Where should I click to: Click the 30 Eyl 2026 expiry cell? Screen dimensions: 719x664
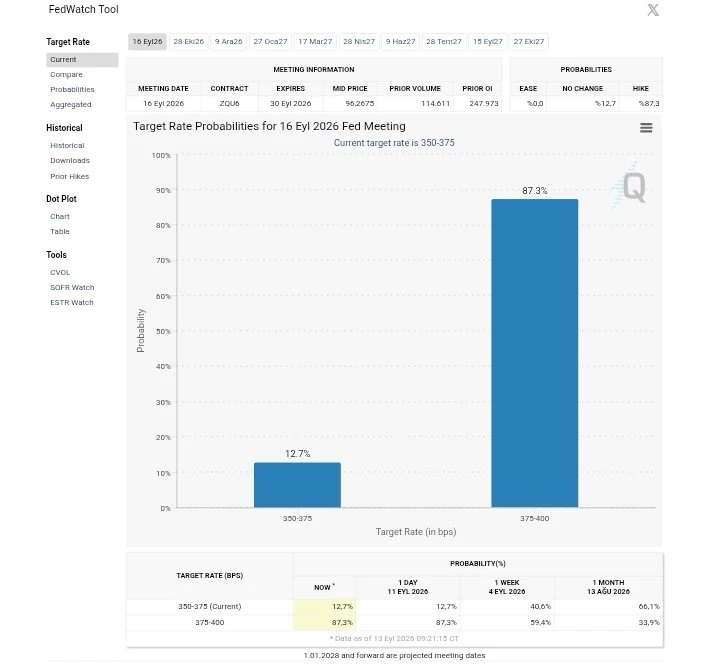point(291,104)
